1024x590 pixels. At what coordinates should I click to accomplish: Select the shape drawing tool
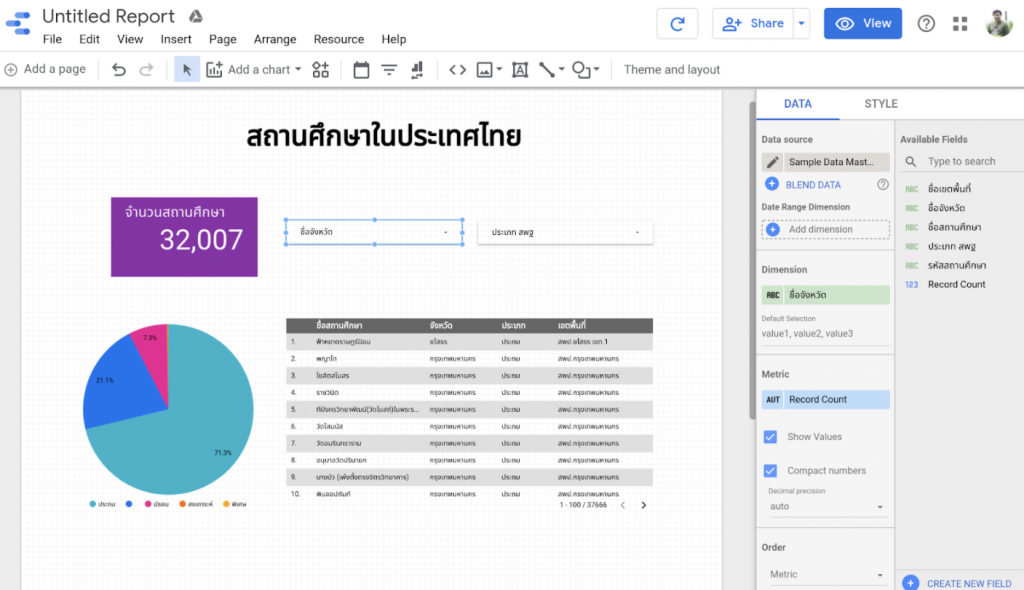coord(581,69)
